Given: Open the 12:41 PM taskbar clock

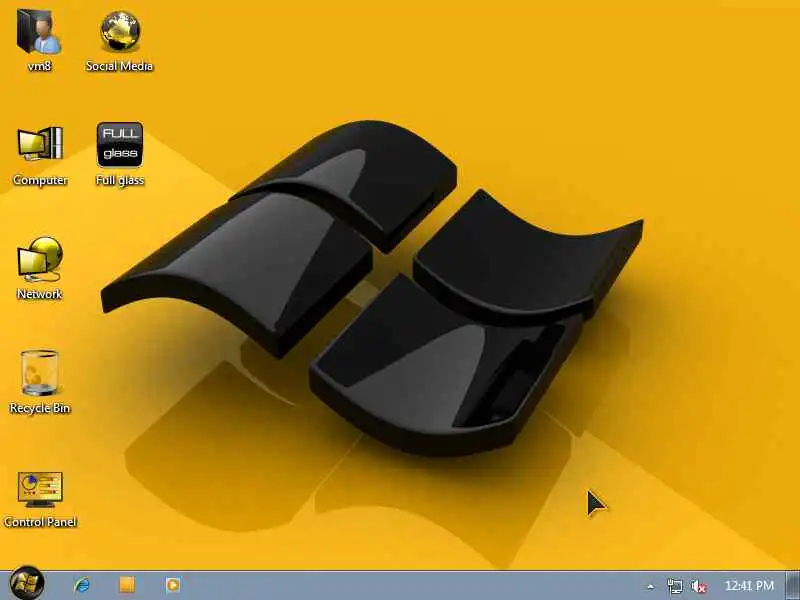Looking at the screenshot, I should point(749,585).
